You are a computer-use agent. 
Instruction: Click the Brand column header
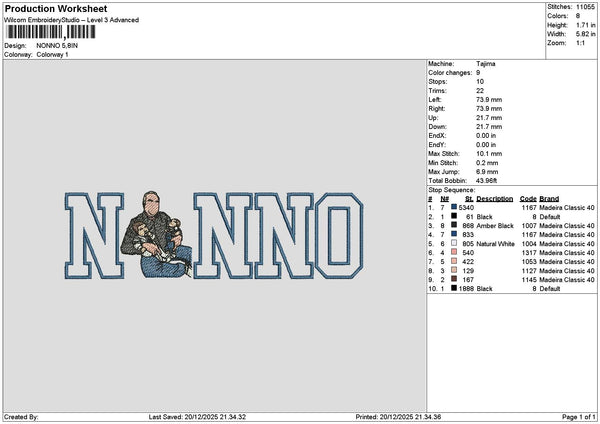click(549, 199)
